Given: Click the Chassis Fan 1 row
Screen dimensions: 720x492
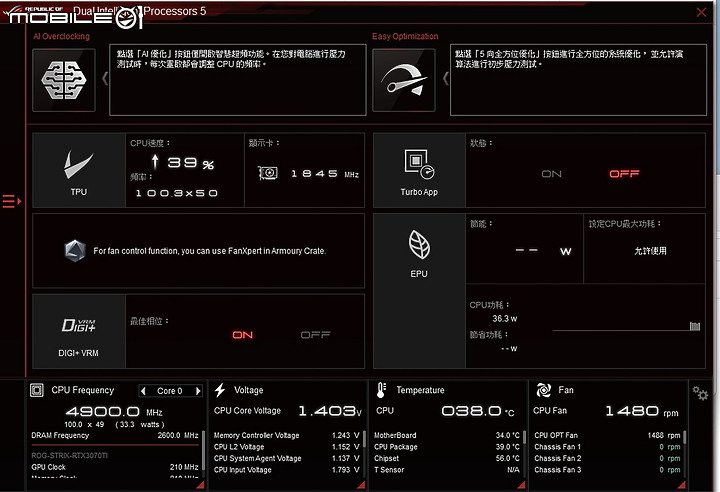Looking at the screenshot, I should [608, 447].
